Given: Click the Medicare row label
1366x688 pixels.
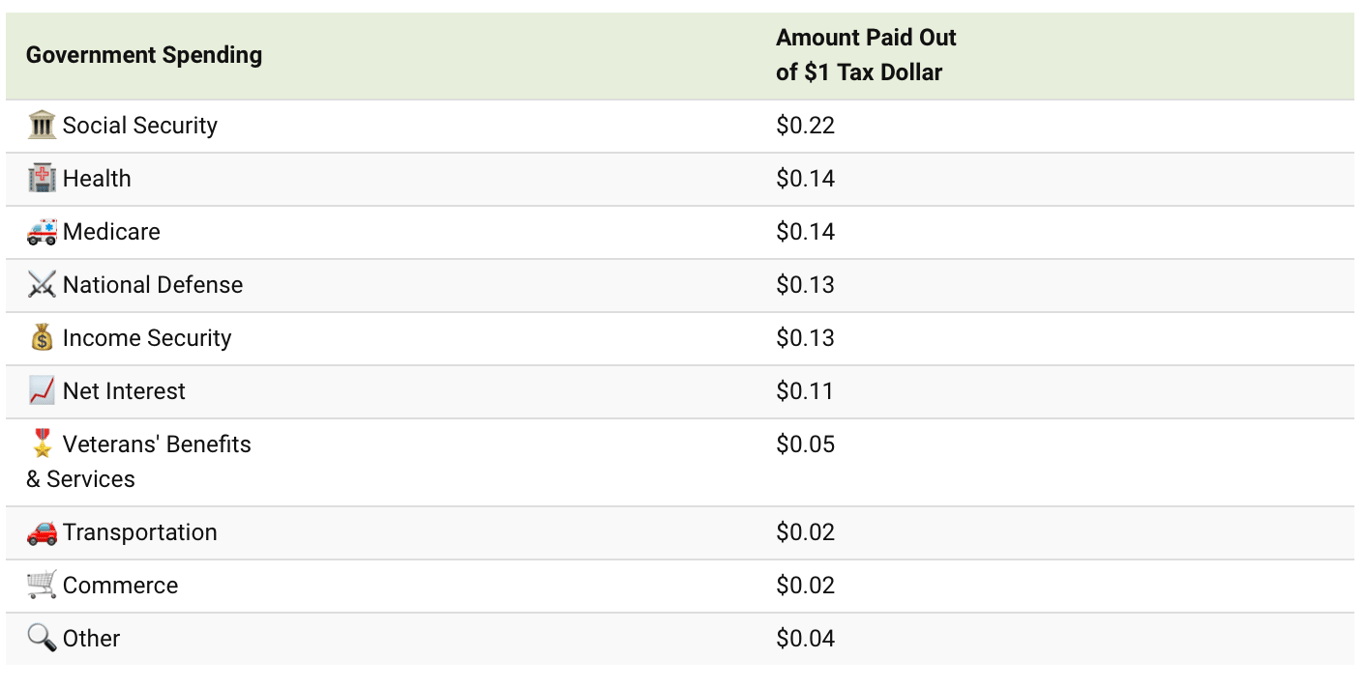Looking at the screenshot, I should tap(111, 232).
